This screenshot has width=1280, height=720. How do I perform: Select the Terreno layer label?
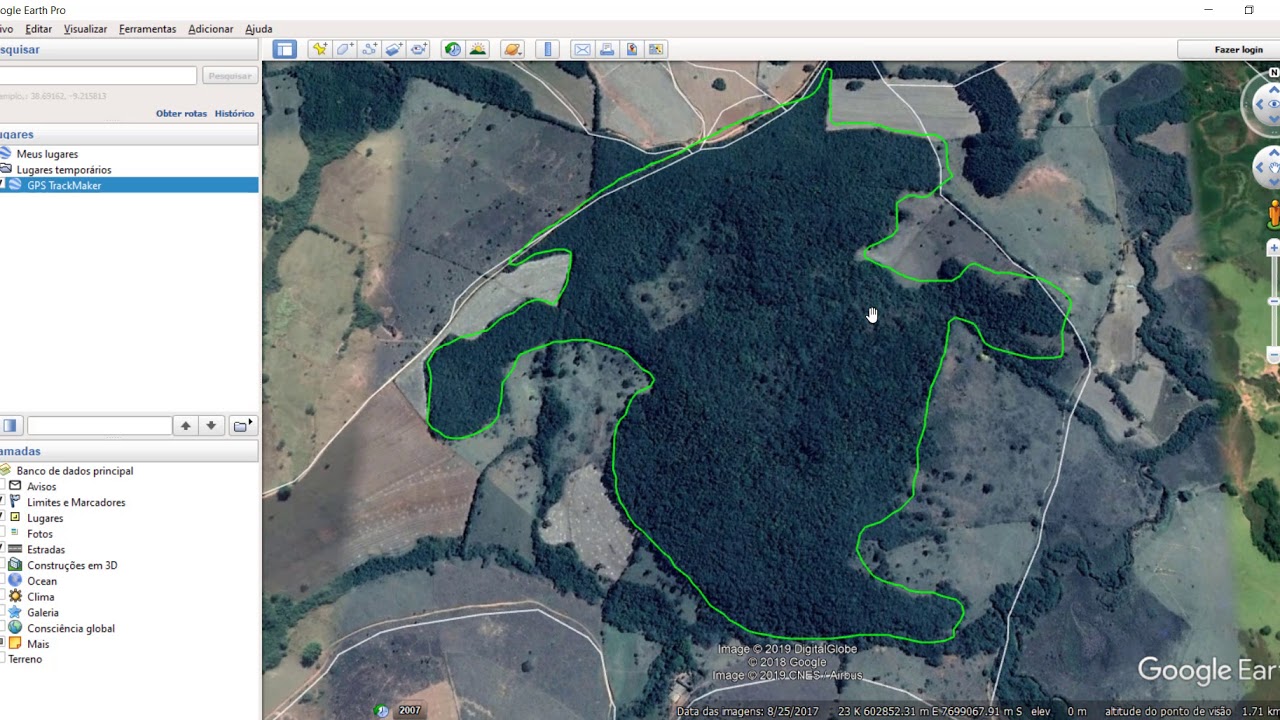tap(25, 660)
